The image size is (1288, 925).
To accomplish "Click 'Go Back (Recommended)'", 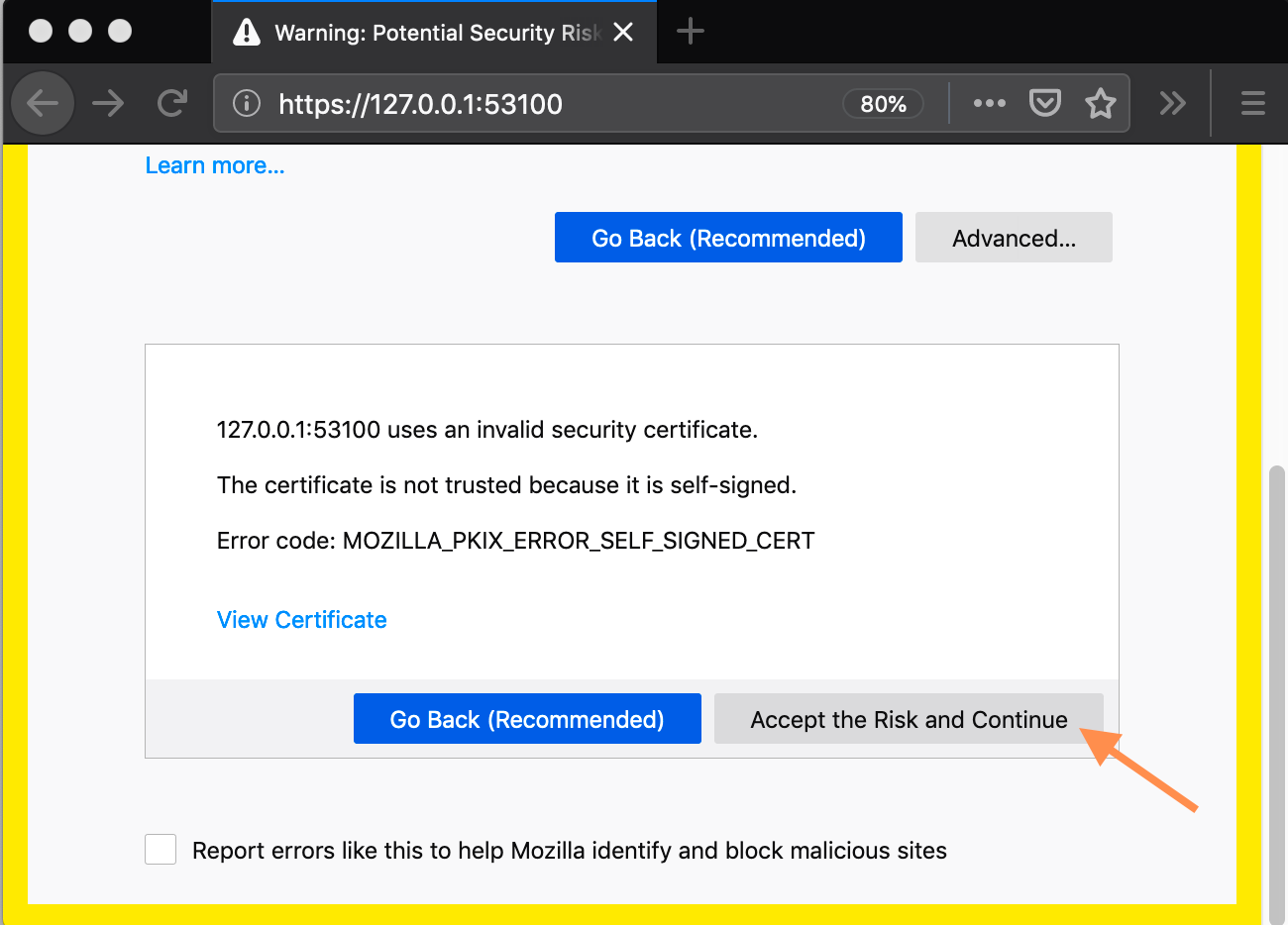I will tap(526, 719).
